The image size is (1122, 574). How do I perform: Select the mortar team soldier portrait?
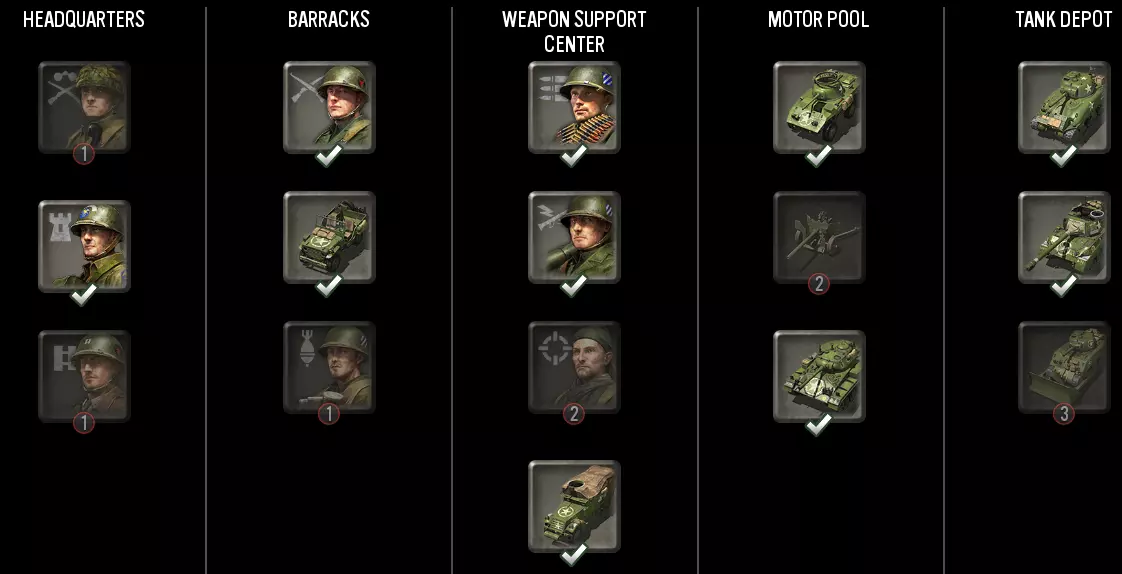329,367
